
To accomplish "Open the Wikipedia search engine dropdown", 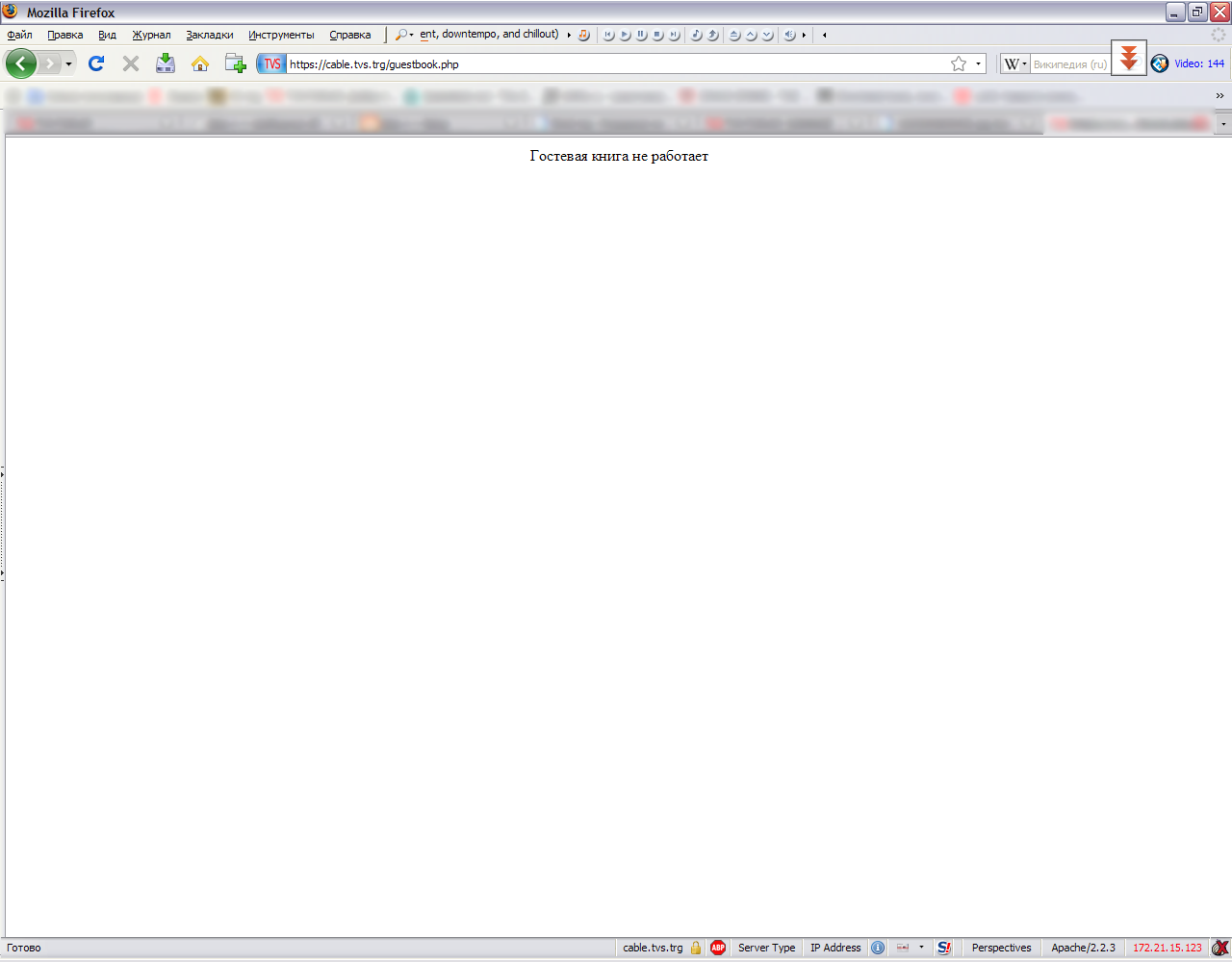I will point(1015,64).
